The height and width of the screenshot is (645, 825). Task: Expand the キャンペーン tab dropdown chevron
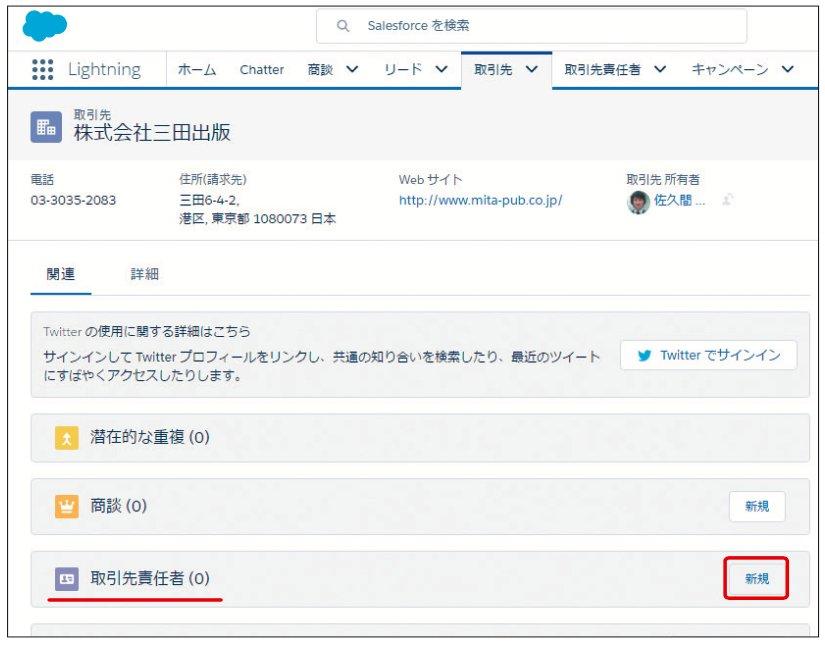[787, 69]
